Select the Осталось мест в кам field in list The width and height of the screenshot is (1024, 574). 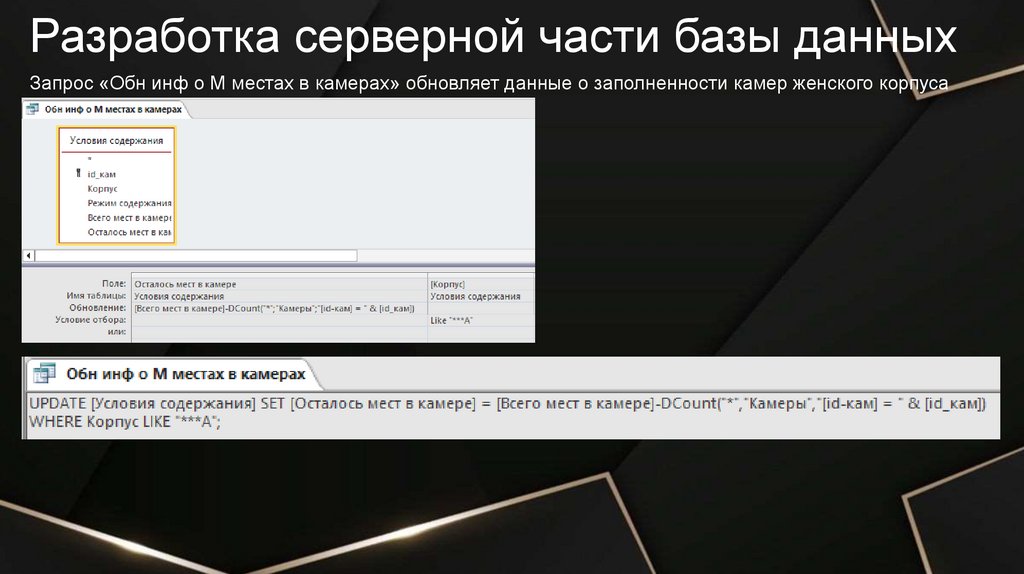click(x=129, y=232)
